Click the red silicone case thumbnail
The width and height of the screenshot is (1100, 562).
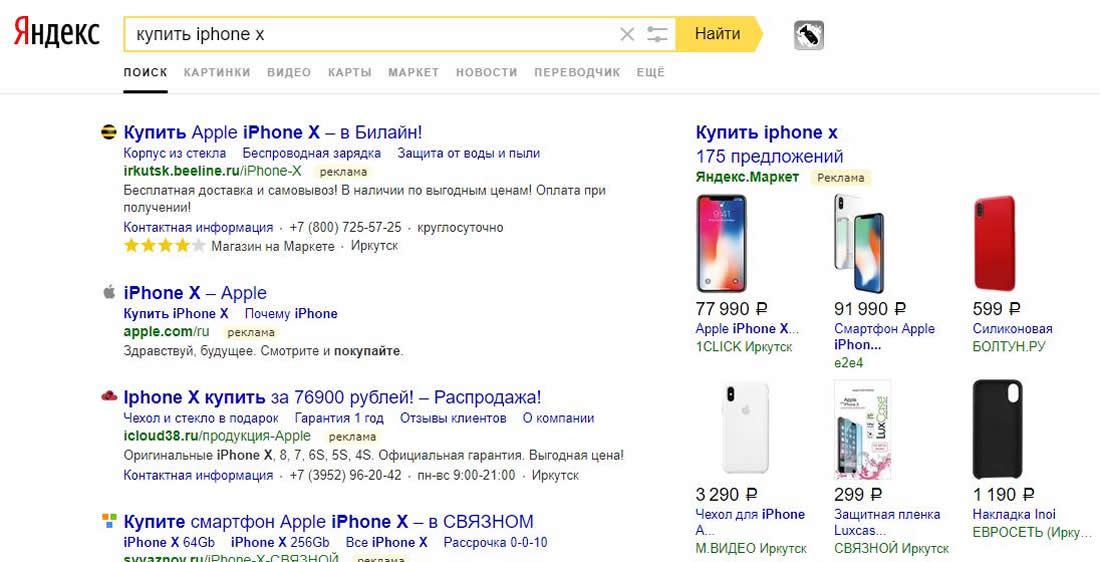[x=994, y=244]
